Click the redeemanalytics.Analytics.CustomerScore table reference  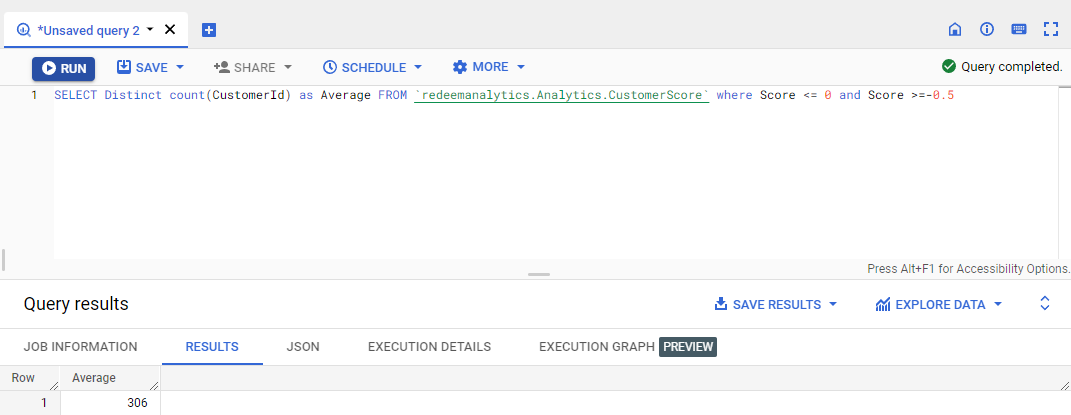(x=561, y=96)
